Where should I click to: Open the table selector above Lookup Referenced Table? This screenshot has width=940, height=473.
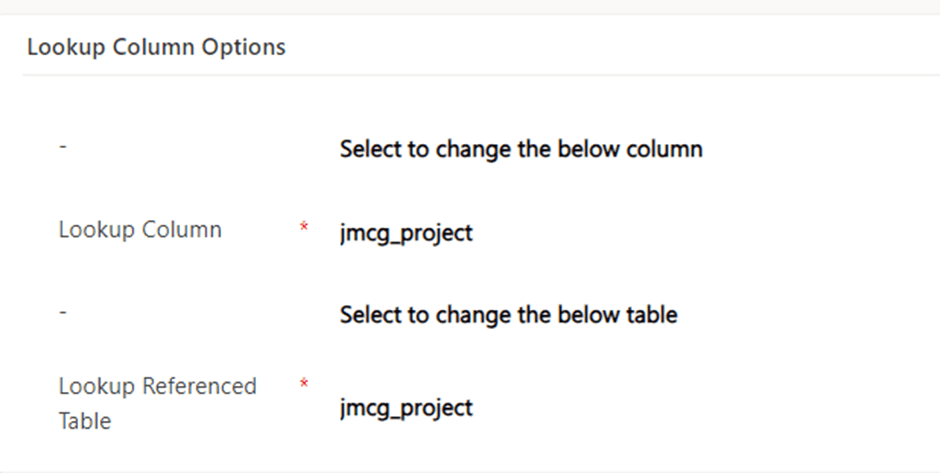(508, 315)
